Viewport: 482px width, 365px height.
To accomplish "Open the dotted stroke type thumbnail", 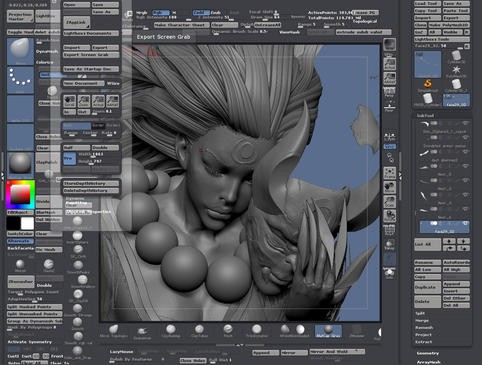I will (x=20, y=80).
